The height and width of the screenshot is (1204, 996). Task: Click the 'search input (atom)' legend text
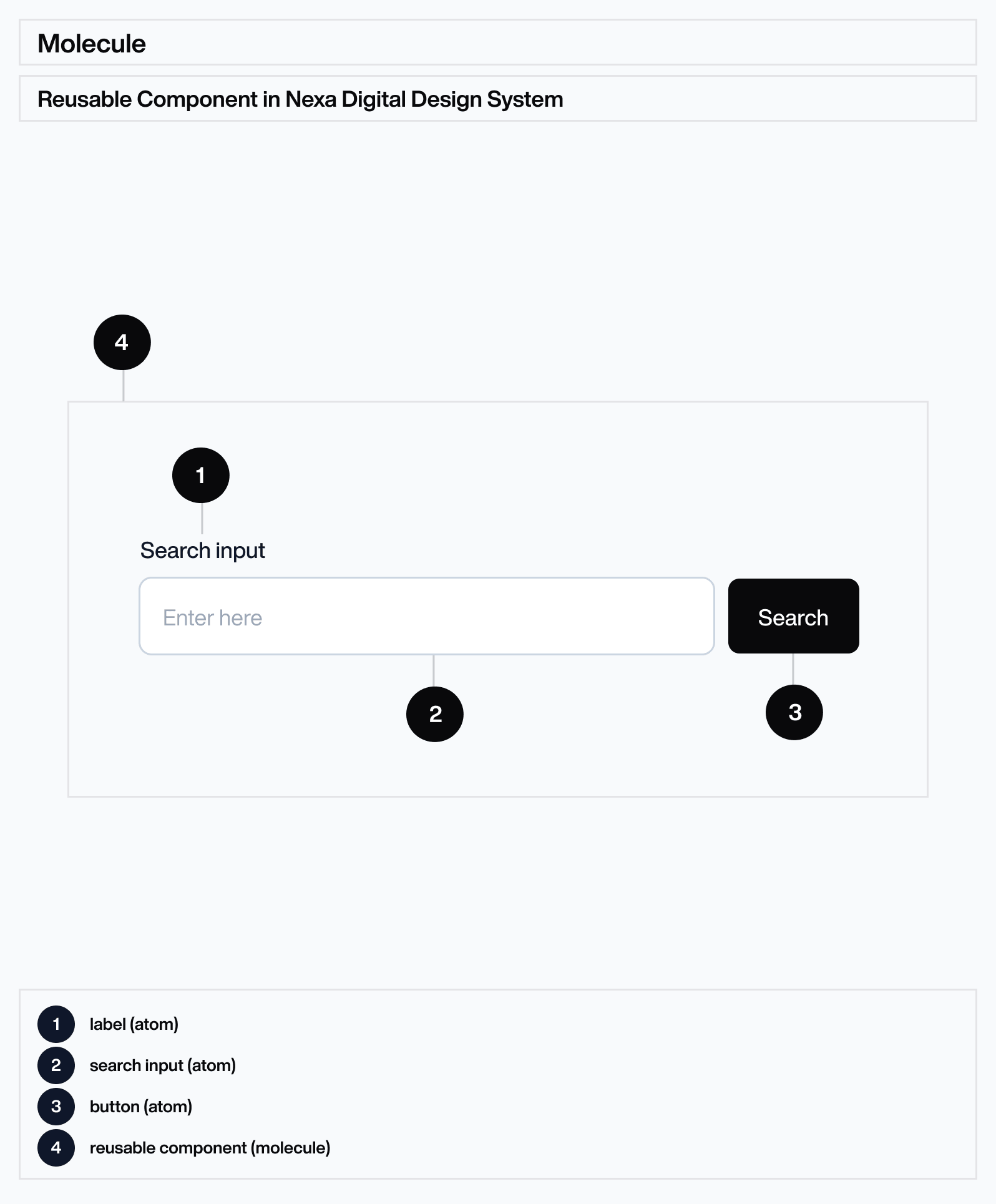[x=163, y=1065]
